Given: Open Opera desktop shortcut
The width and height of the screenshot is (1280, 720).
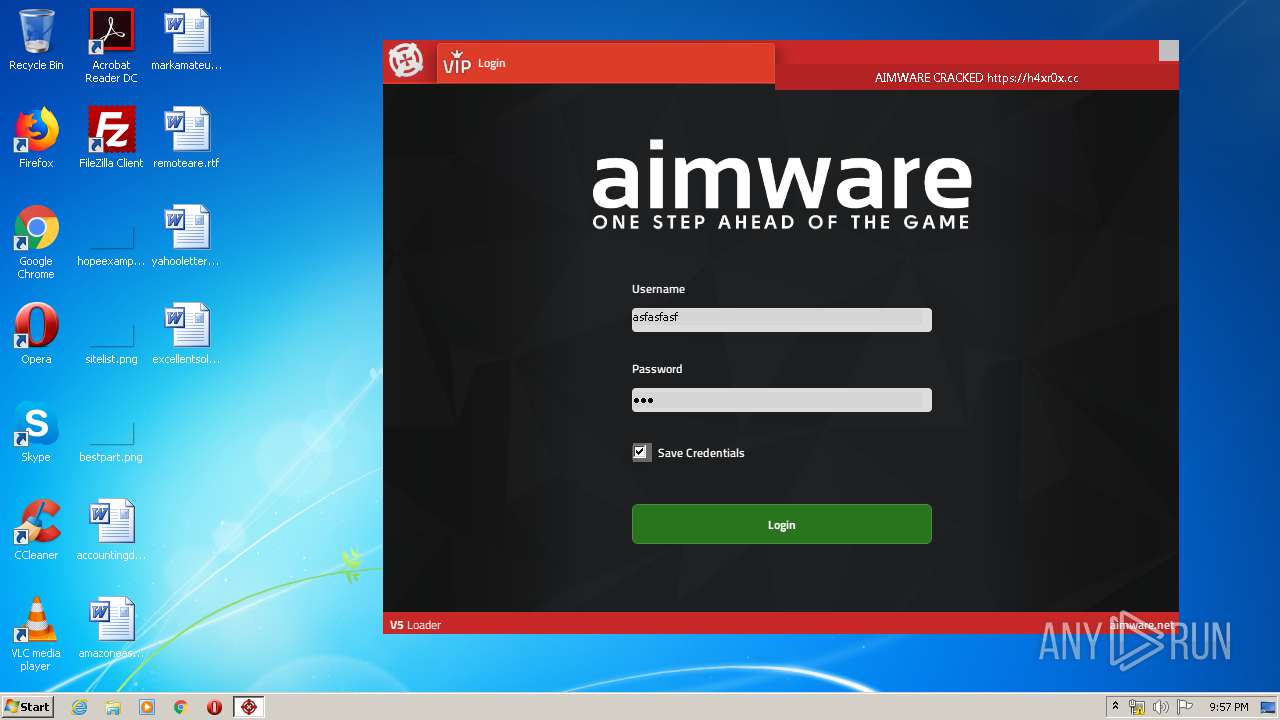Looking at the screenshot, I should [36, 334].
